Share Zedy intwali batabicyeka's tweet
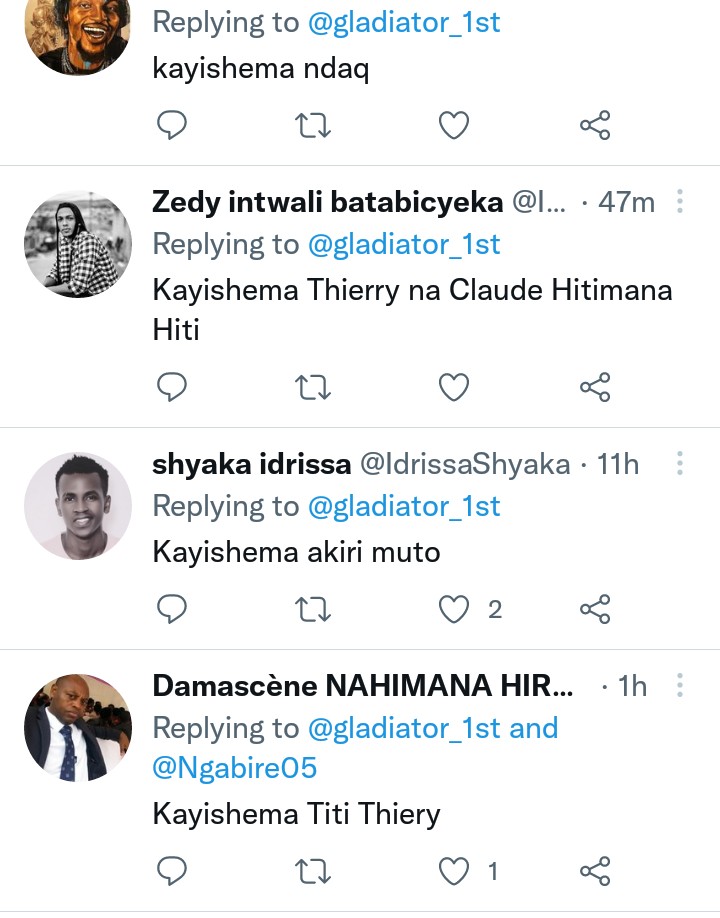This screenshot has height=918, width=720. click(x=595, y=387)
